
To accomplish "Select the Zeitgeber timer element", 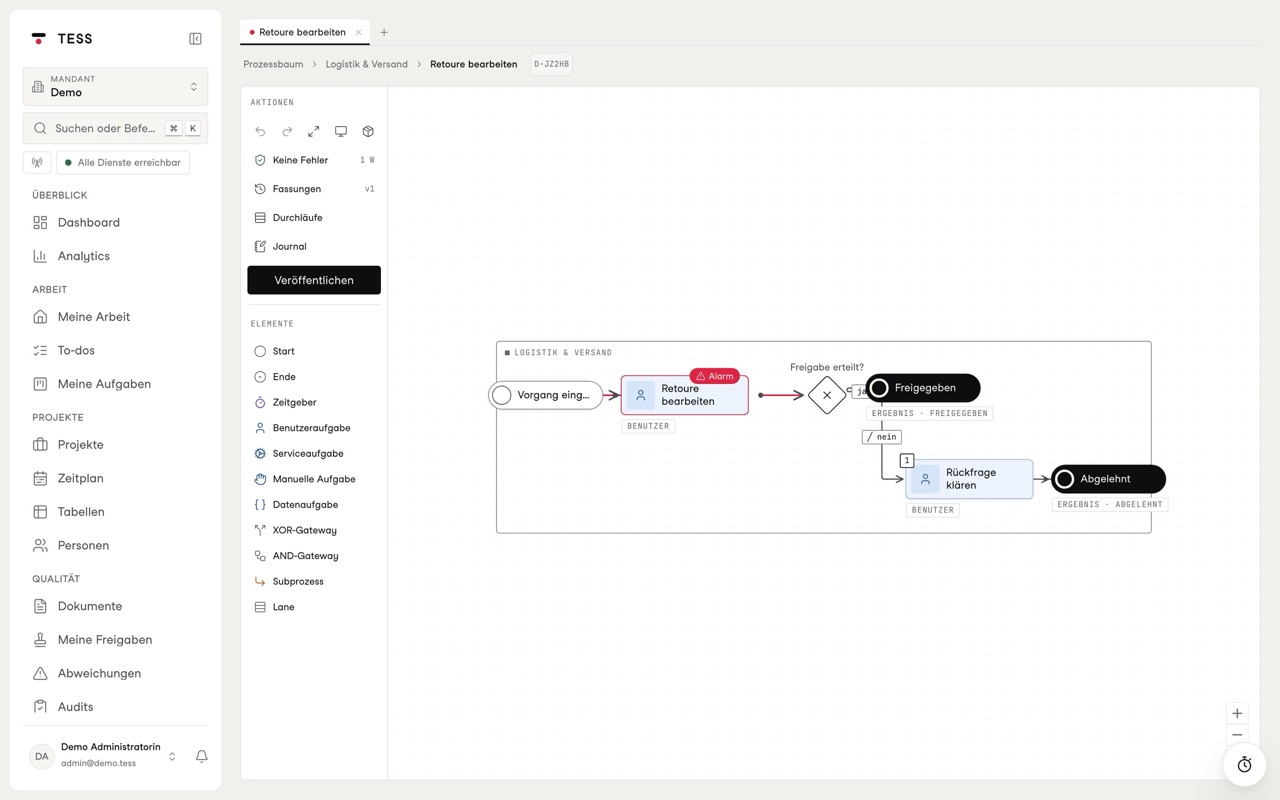I will (x=314, y=402).
